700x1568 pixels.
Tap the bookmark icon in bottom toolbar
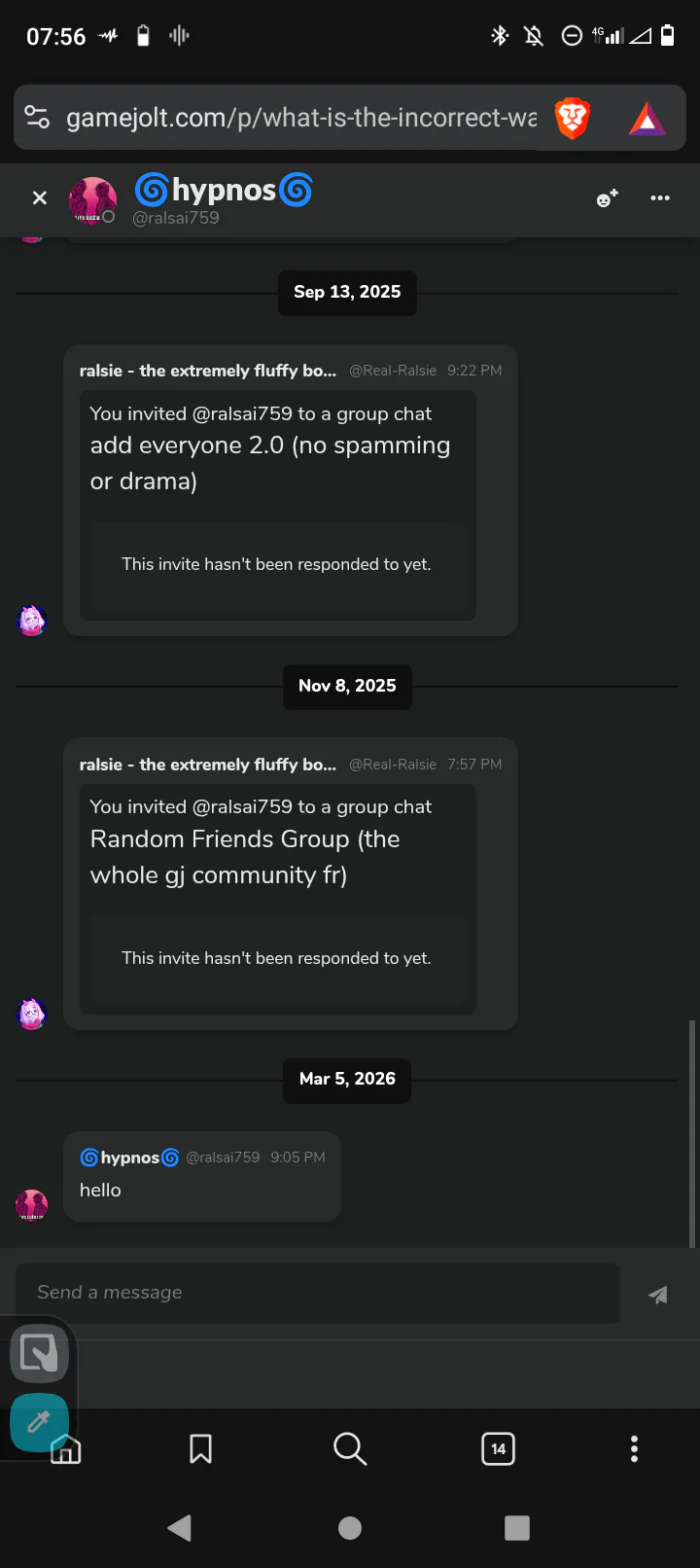tap(200, 1448)
